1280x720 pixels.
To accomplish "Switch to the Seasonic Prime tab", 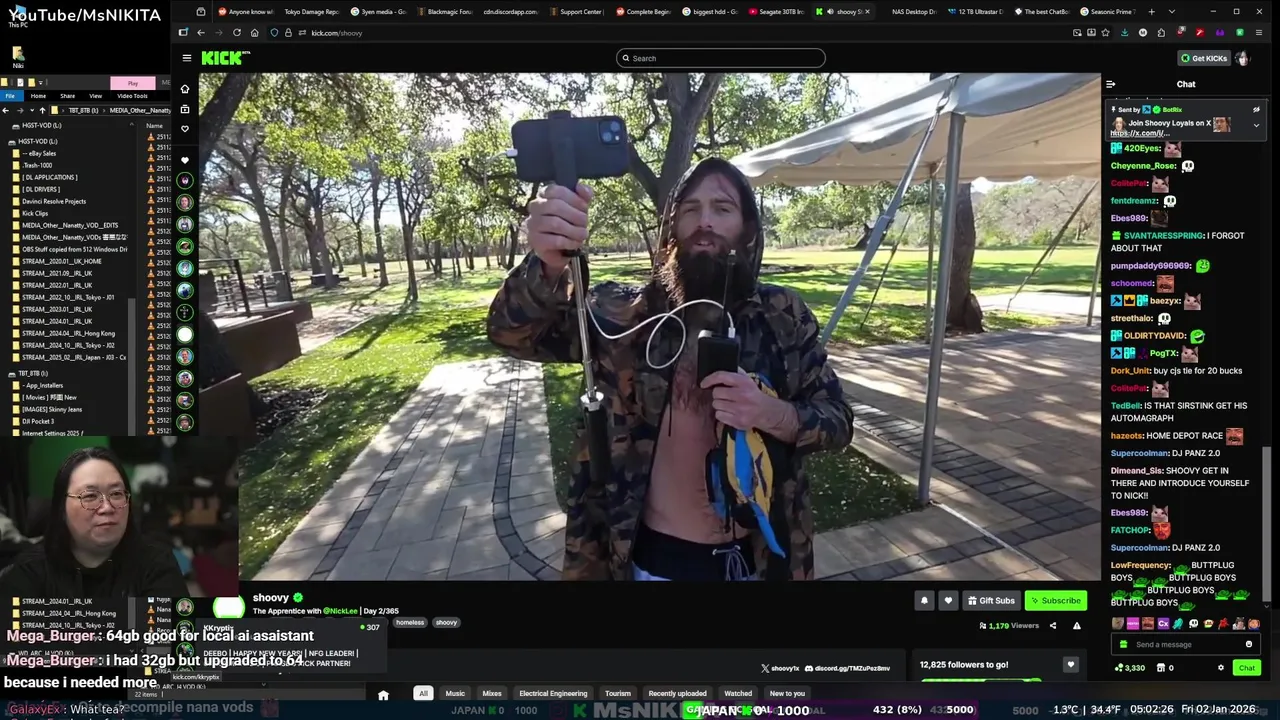I will tap(1107, 12).
